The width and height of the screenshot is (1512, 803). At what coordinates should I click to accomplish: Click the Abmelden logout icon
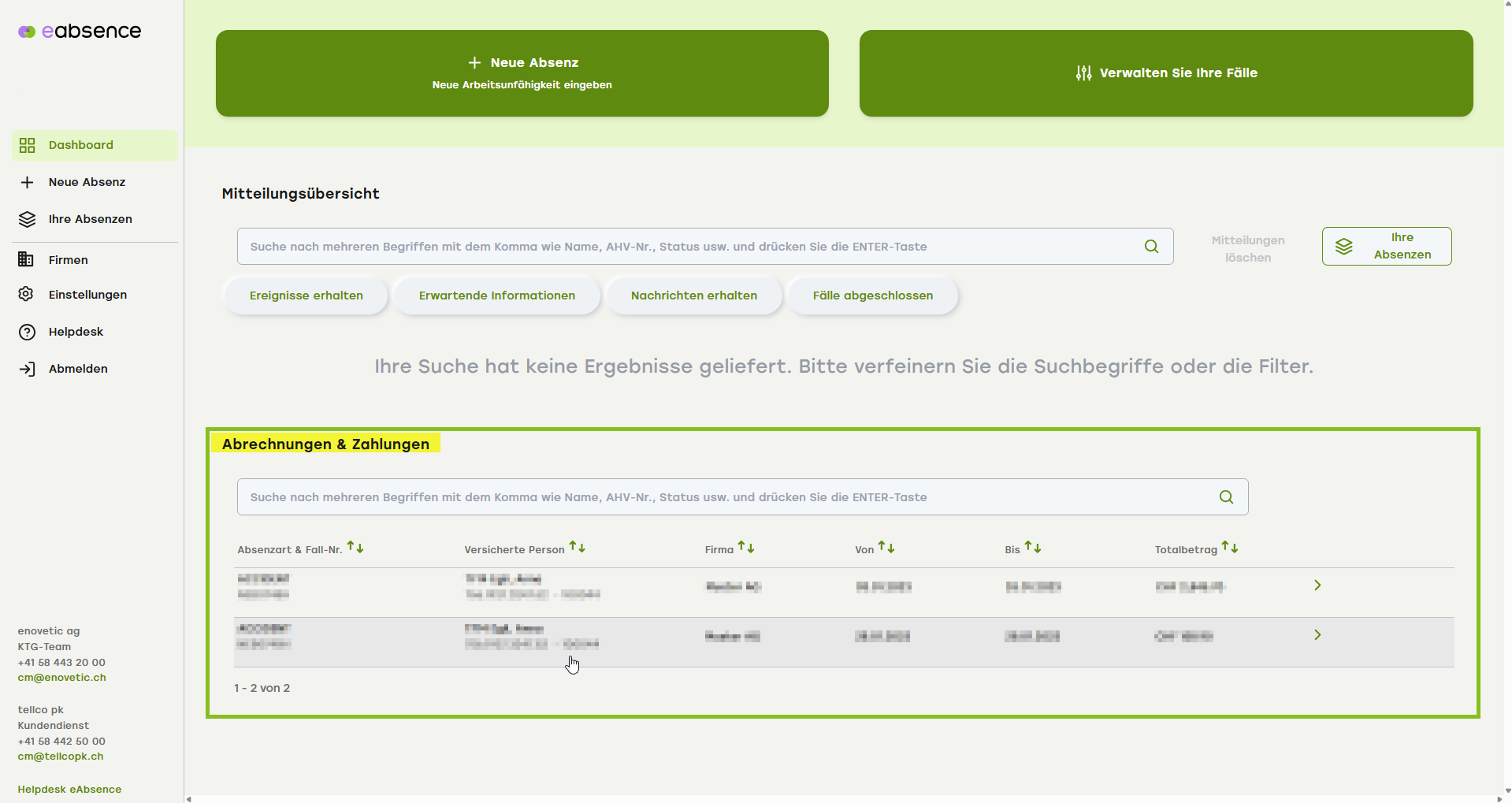click(27, 369)
